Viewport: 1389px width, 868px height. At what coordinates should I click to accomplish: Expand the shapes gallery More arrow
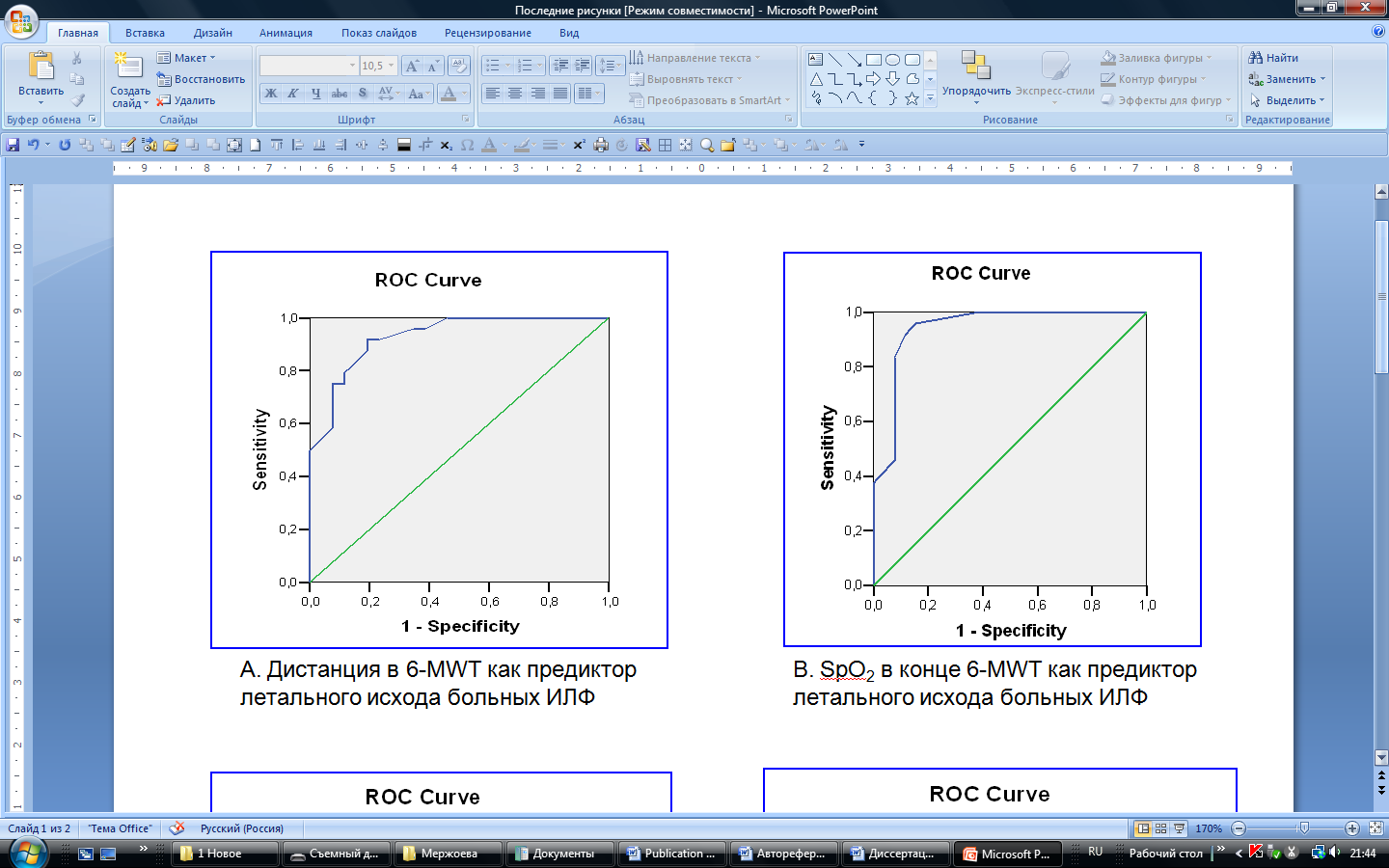[930, 98]
